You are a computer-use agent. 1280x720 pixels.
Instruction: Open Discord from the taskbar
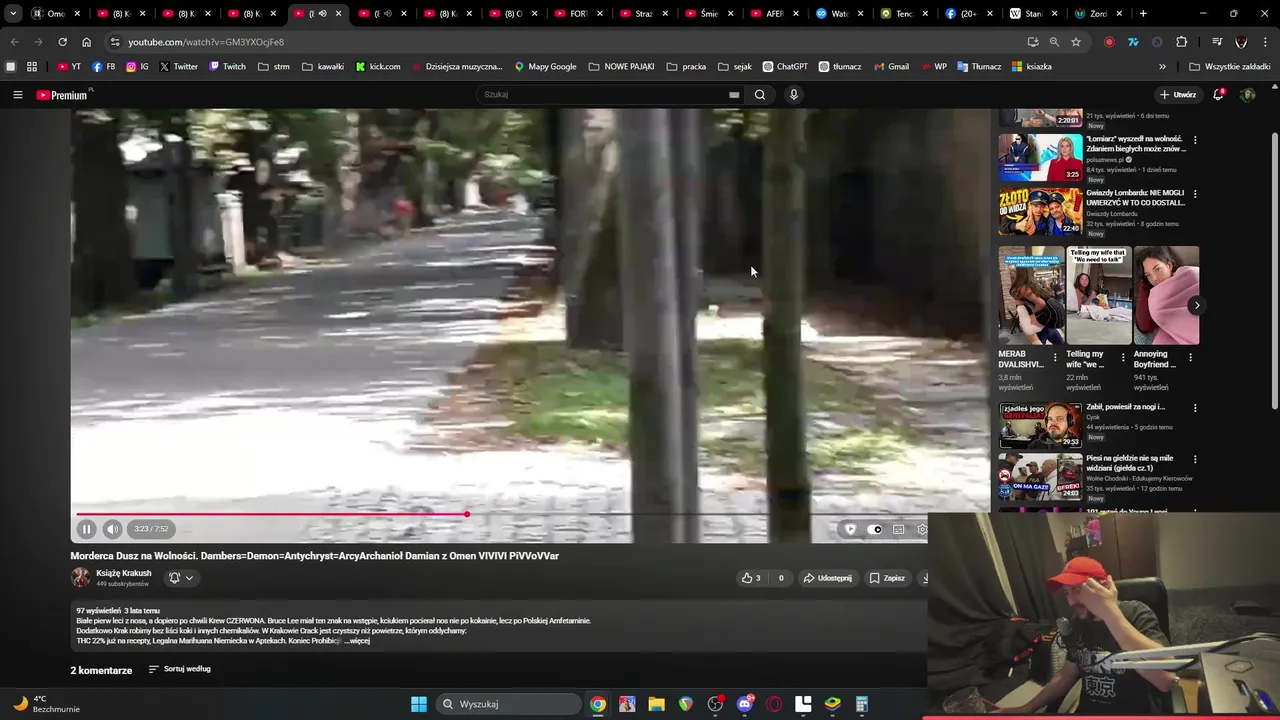coord(744,704)
